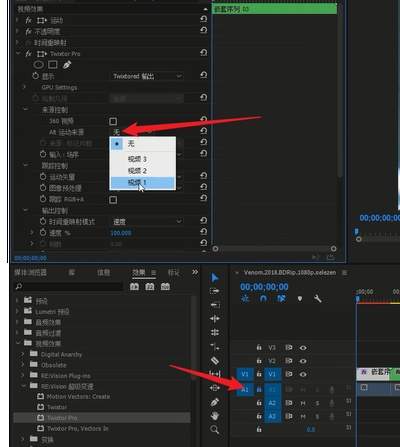Click the effects panel search field
This screenshot has height=447, width=400.
[x=69, y=286]
